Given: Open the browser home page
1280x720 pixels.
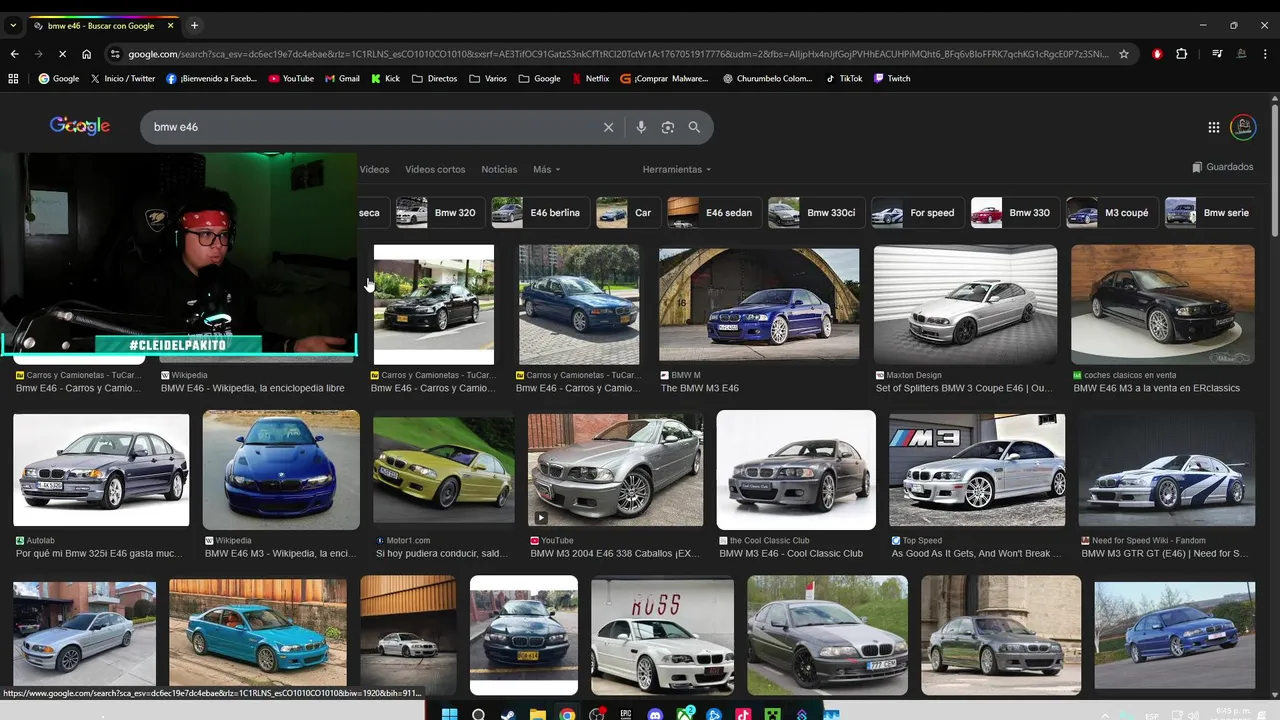Looking at the screenshot, I should [x=87, y=54].
